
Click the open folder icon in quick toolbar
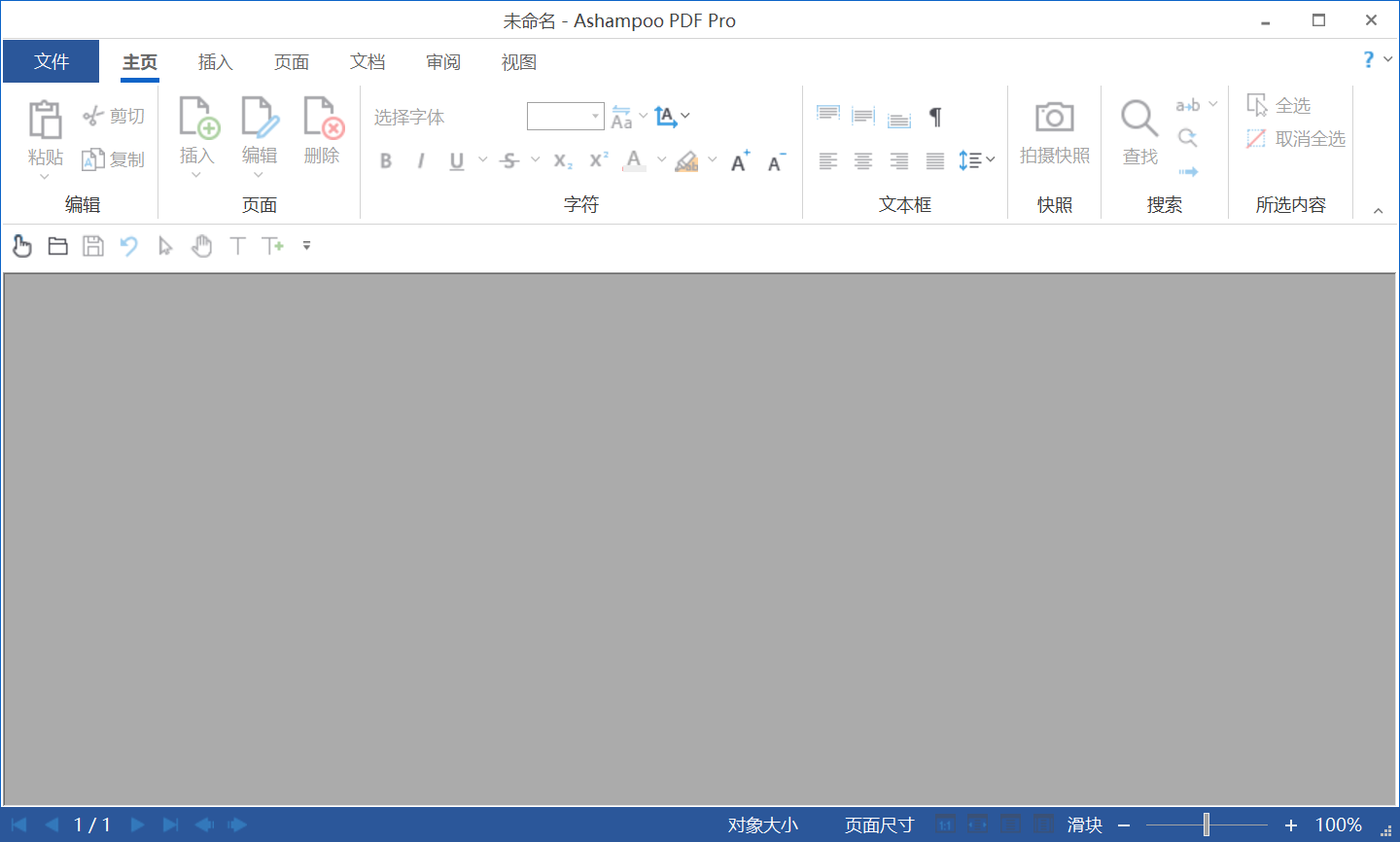[x=58, y=246]
